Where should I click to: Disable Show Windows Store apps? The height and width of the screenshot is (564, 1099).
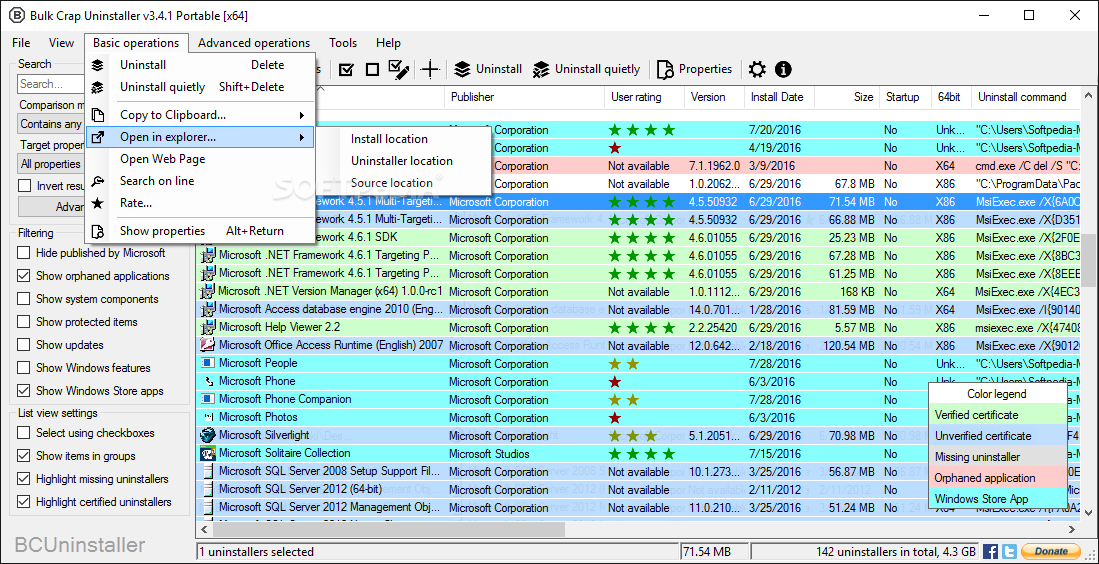click(x=24, y=391)
